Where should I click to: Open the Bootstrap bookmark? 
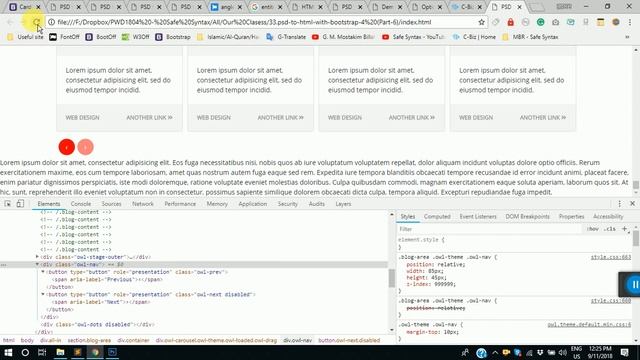(173, 37)
